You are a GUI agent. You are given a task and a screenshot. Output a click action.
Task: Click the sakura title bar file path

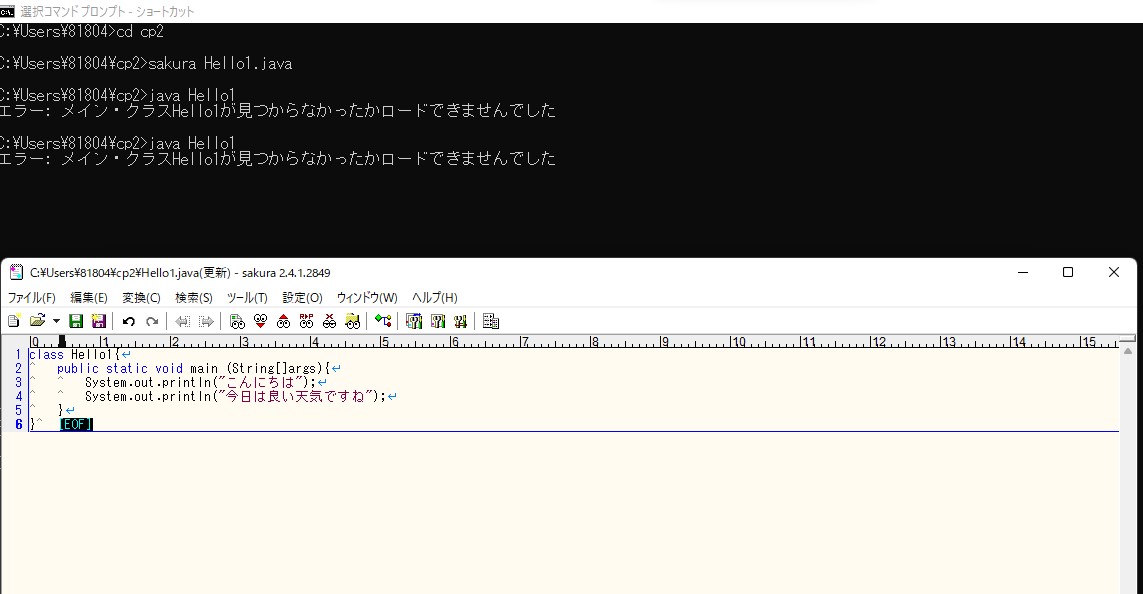coord(130,273)
